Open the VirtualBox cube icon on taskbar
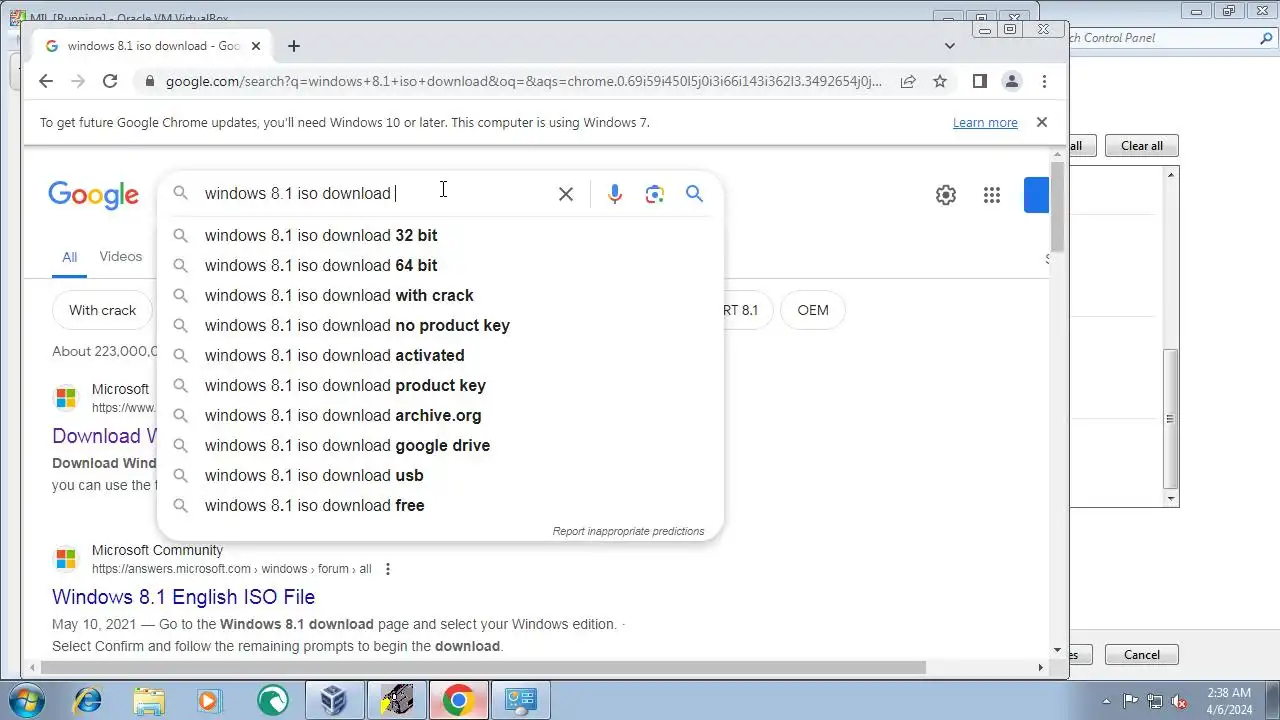The width and height of the screenshot is (1280, 720). (333, 700)
